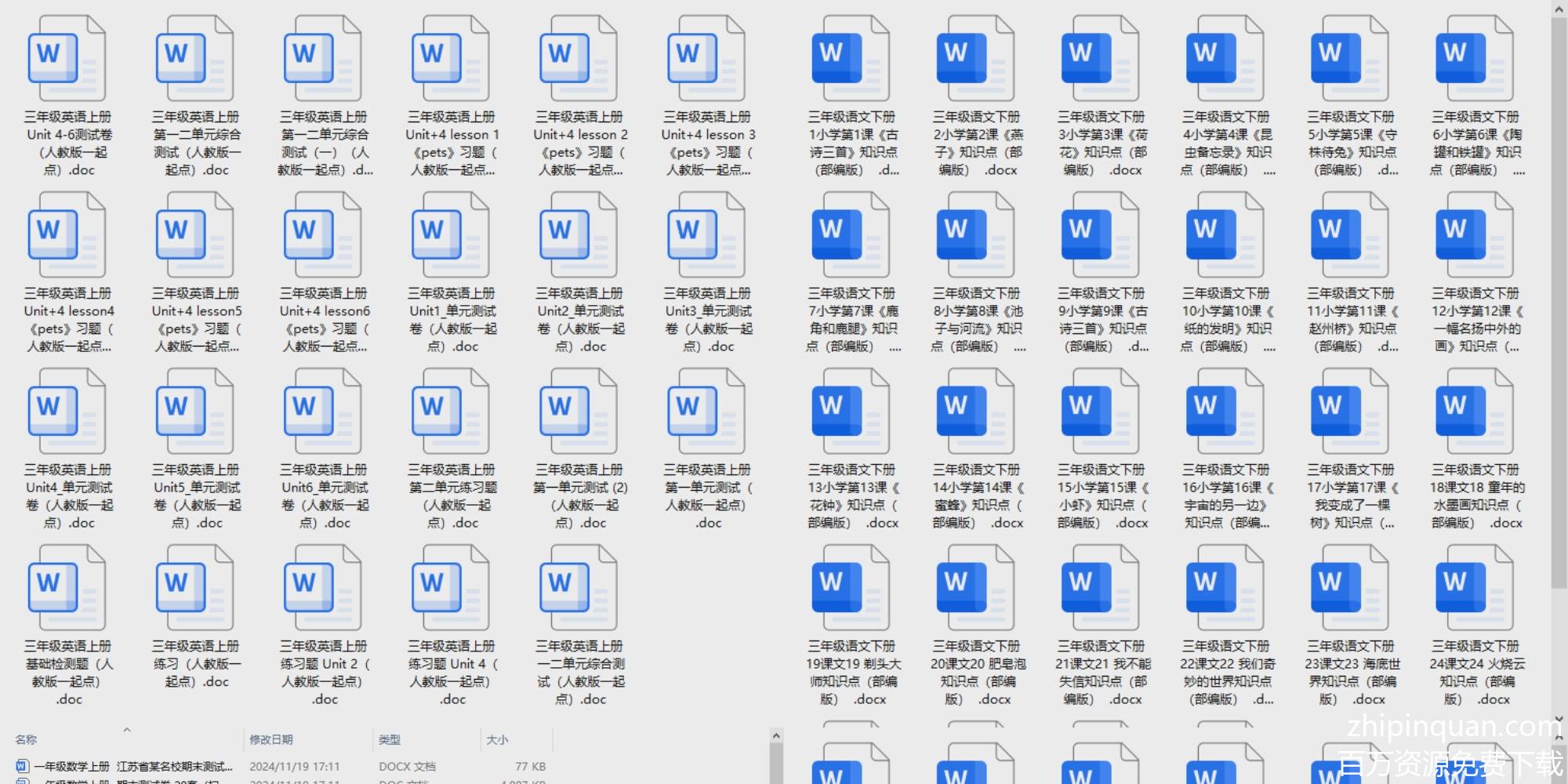
Task: Select 英语上册 第二单元练习题 Word file
Action: [451, 411]
